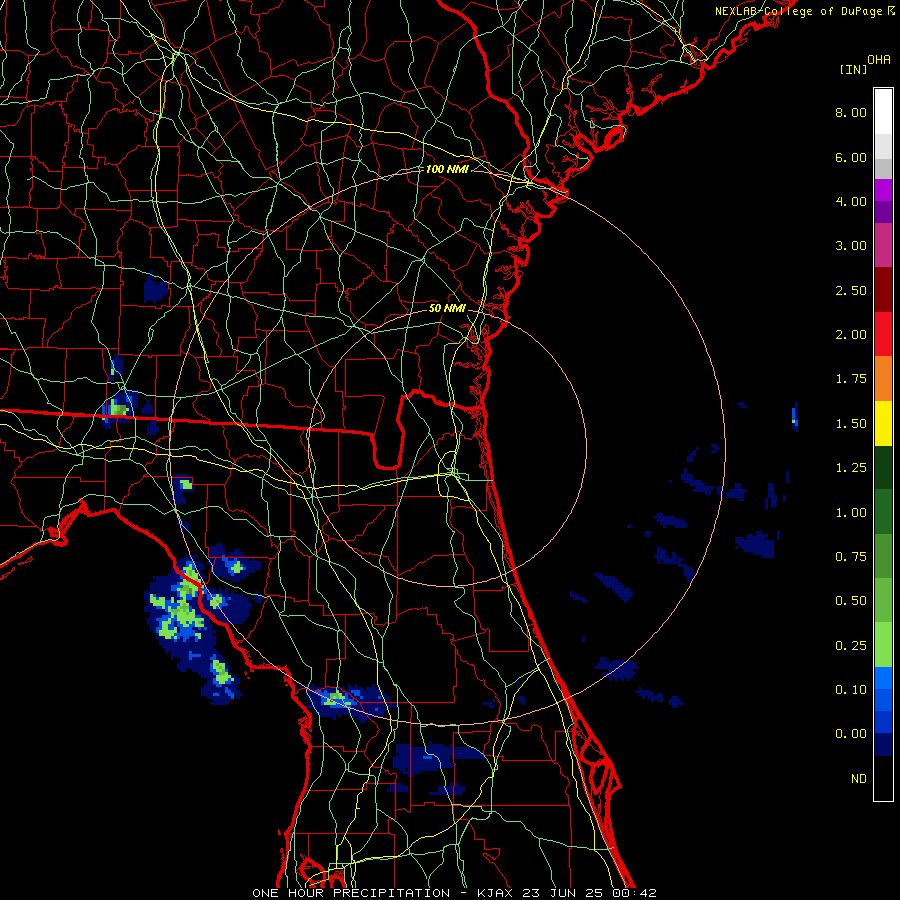Image resolution: width=900 pixels, height=900 pixels.
Task: Click the 6.00 legend value
Action: (x=851, y=157)
